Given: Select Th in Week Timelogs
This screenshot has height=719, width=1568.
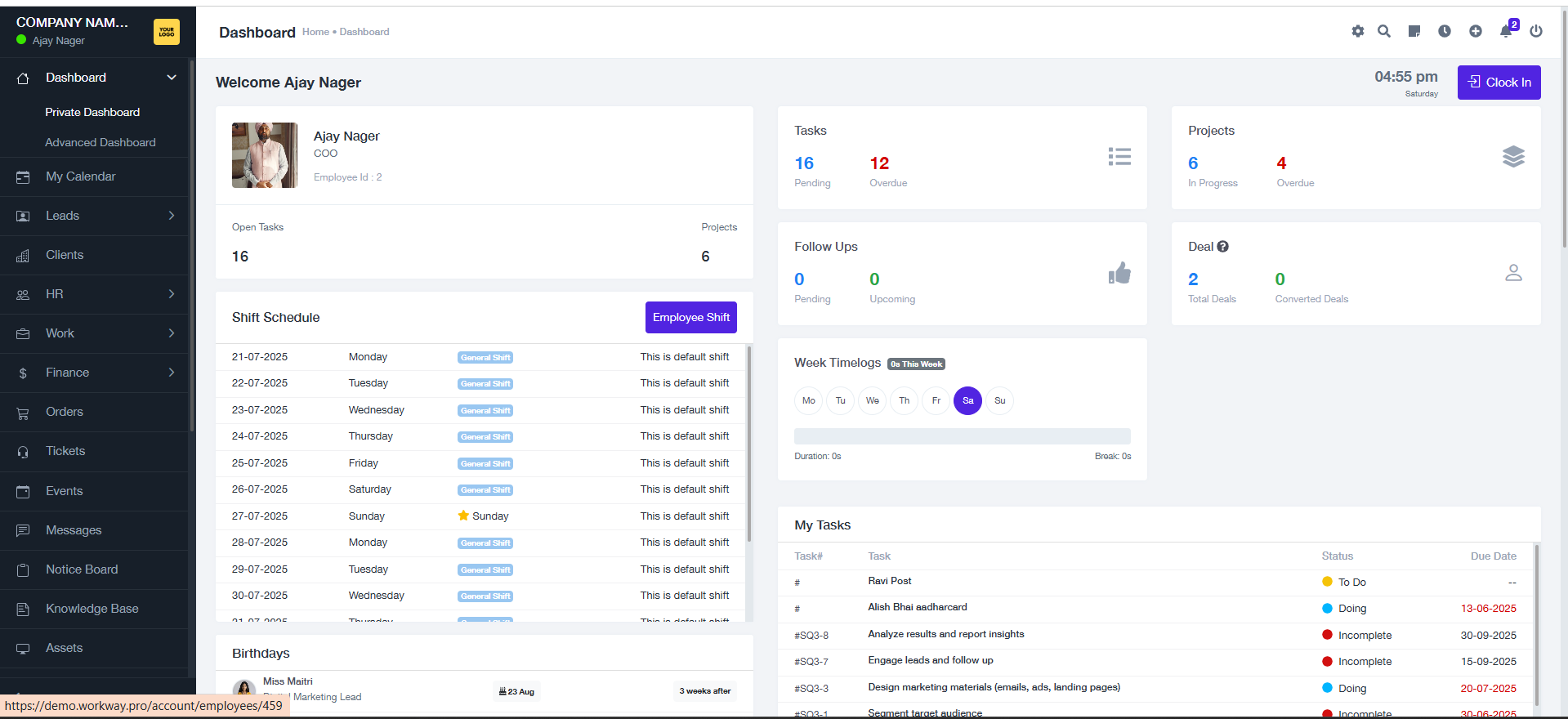Looking at the screenshot, I should click(x=905, y=400).
